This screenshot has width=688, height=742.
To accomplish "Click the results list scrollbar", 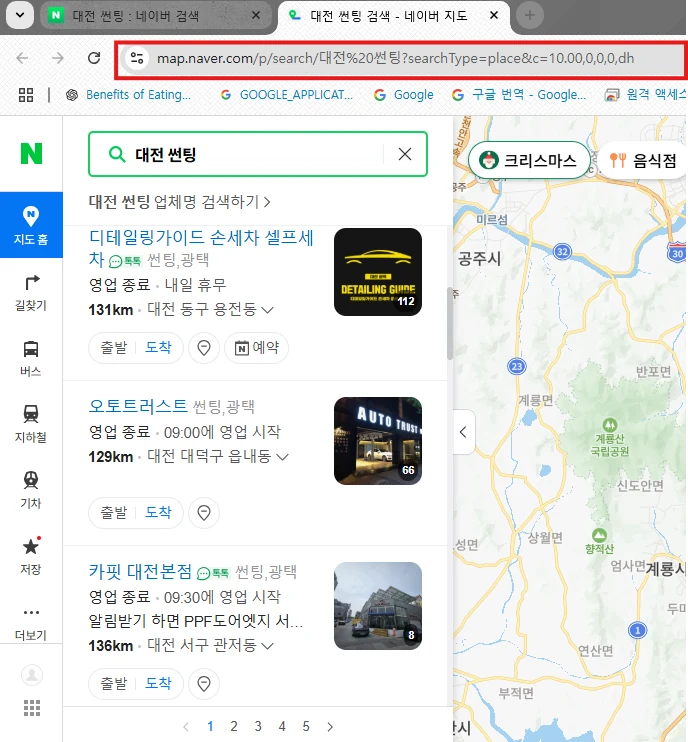I will point(450,323).
